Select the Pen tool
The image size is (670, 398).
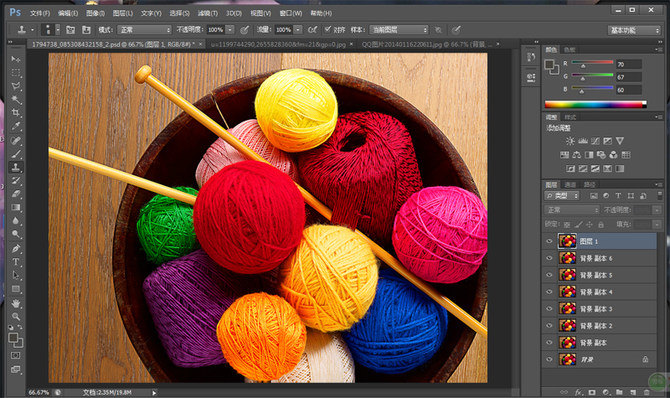(x=16, y=248)
